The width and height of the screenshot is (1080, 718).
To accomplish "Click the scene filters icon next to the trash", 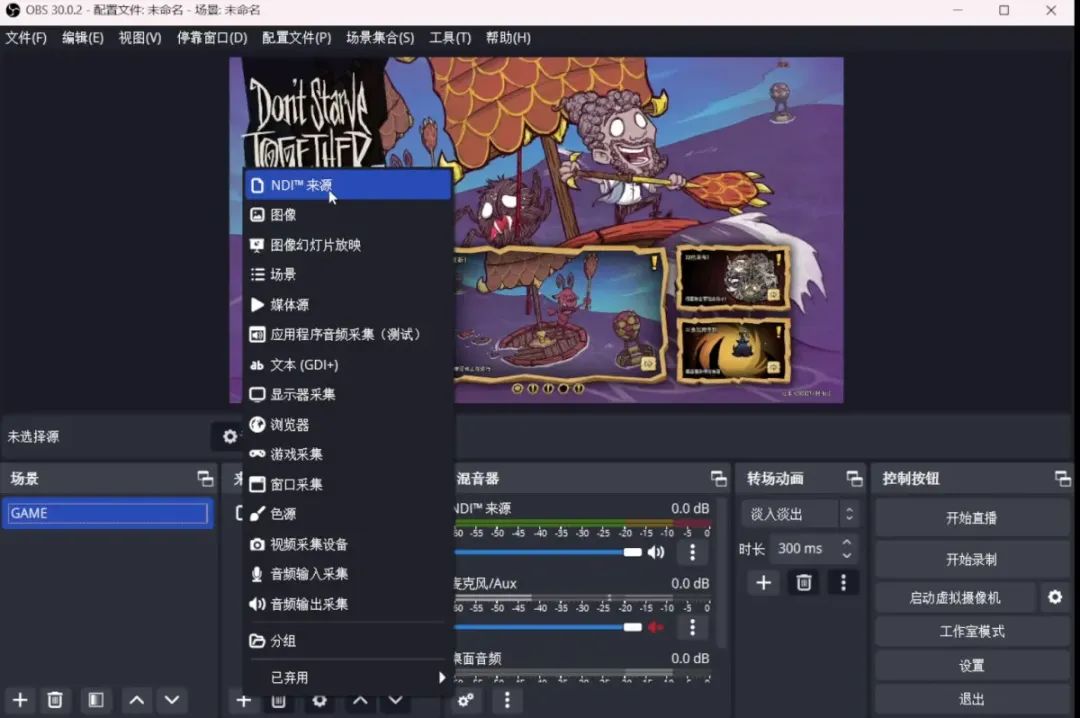I will point(96,701).
